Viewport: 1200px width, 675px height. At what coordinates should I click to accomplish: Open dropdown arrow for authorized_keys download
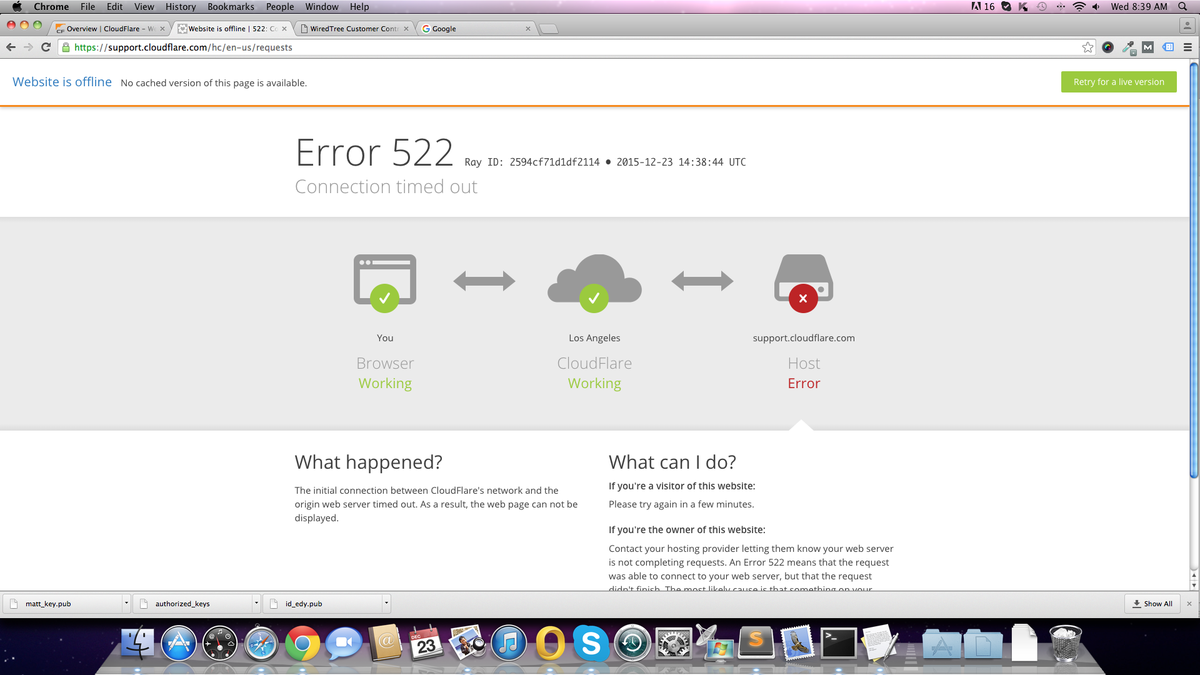[256, 603]
